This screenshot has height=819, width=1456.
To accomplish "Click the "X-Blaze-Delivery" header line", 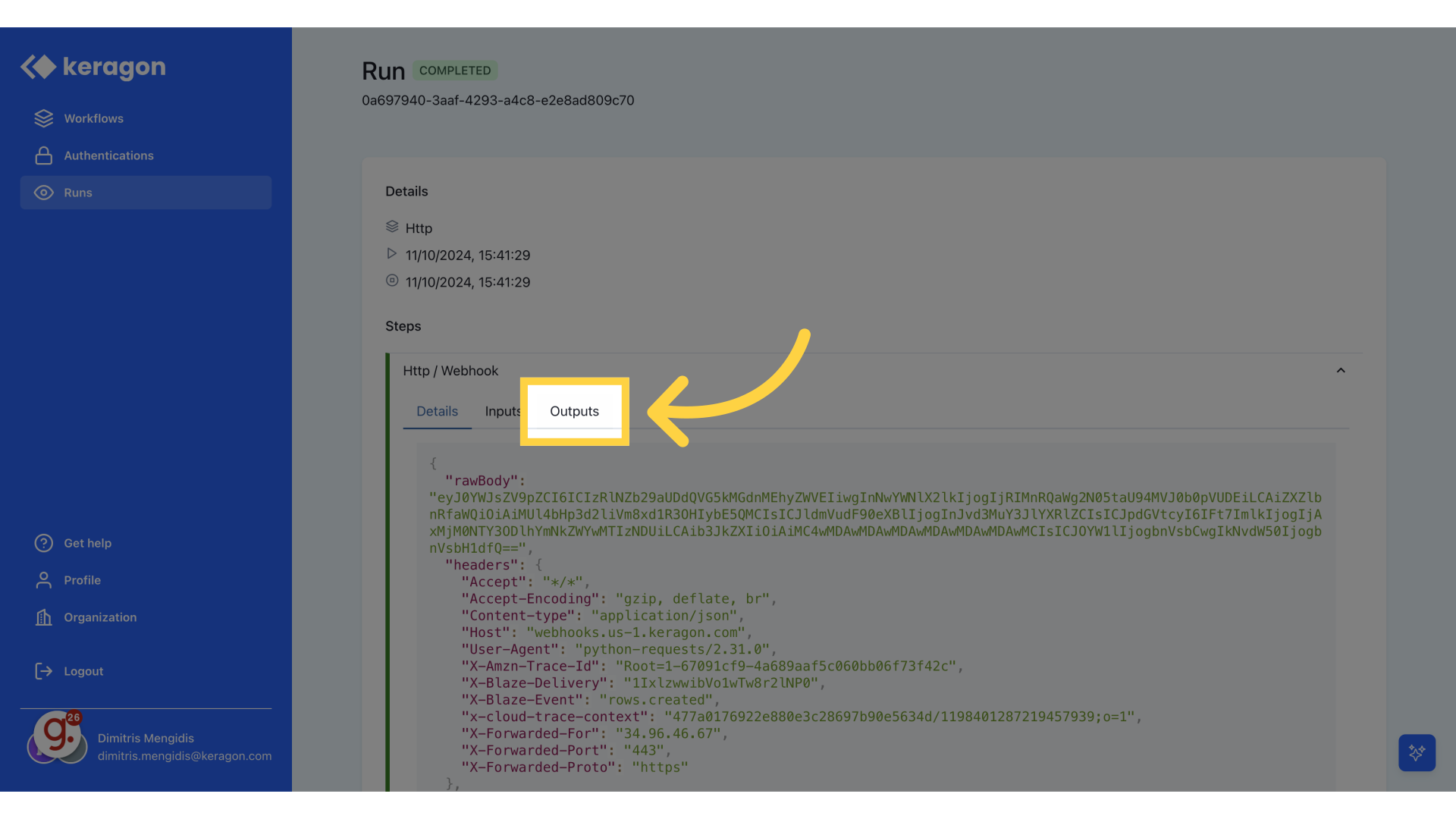I will tap(643, 683).
